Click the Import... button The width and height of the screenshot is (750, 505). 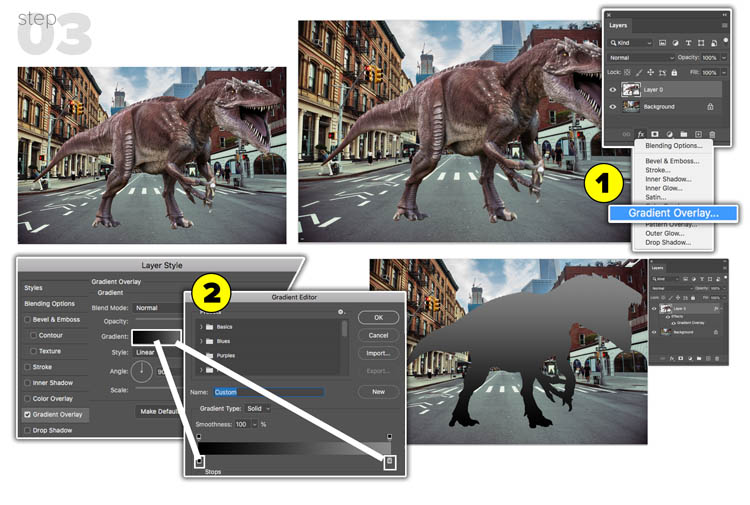pos(378,353)
